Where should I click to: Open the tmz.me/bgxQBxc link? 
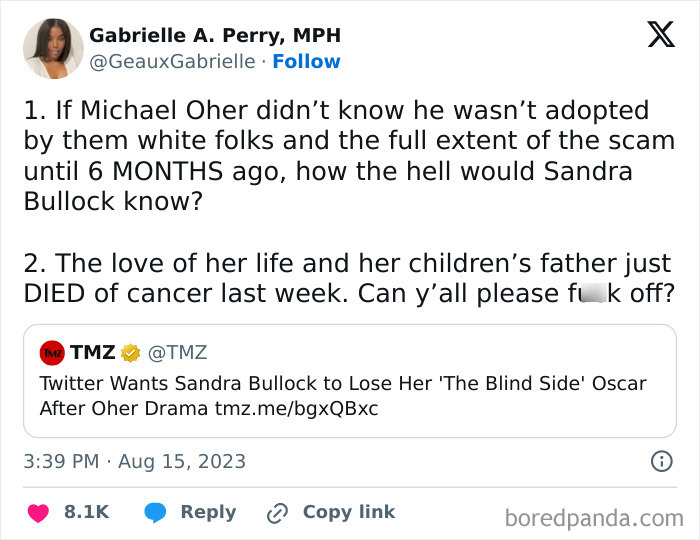click(297, 409)
